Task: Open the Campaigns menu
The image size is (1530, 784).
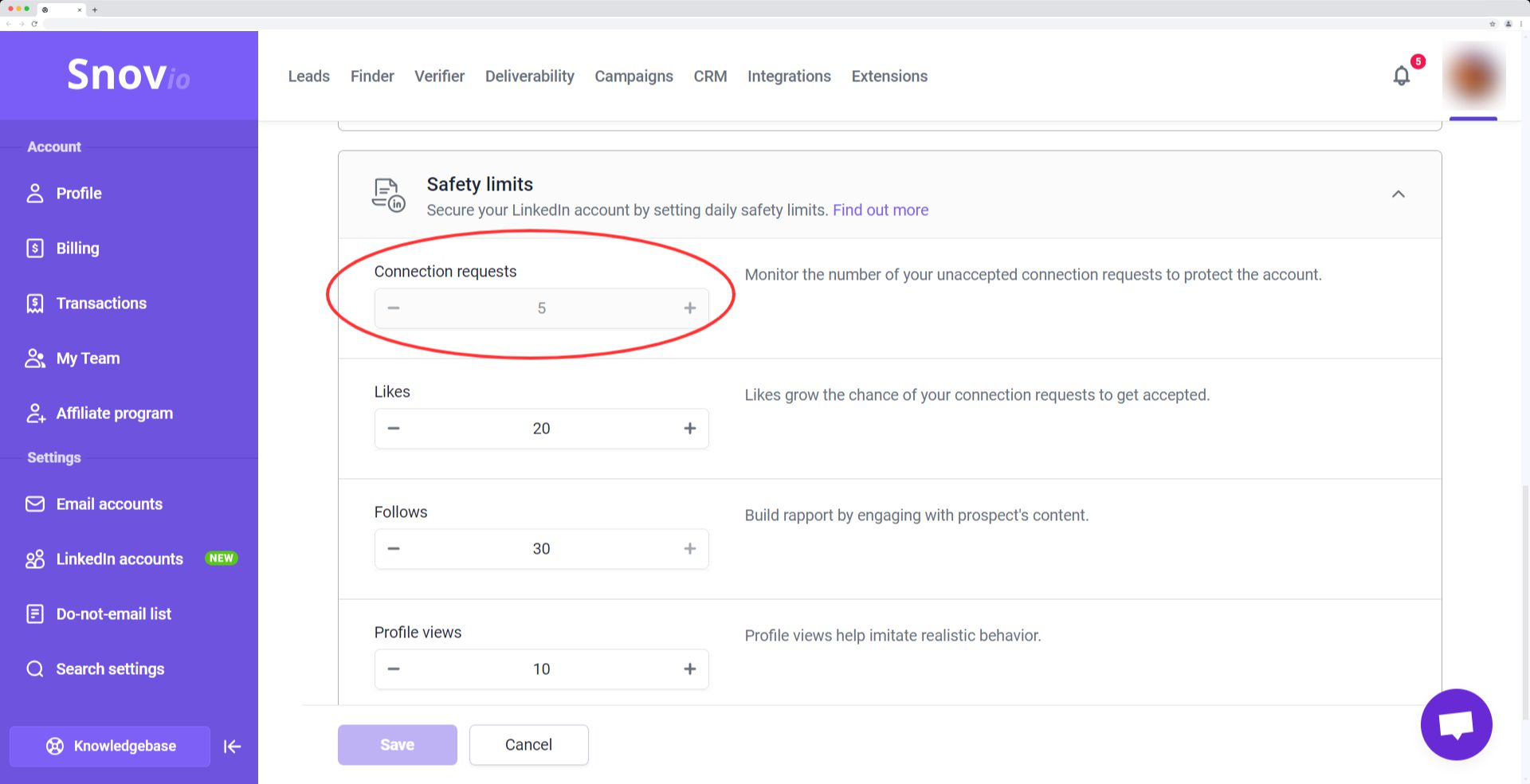Action: tap(634, 76)
